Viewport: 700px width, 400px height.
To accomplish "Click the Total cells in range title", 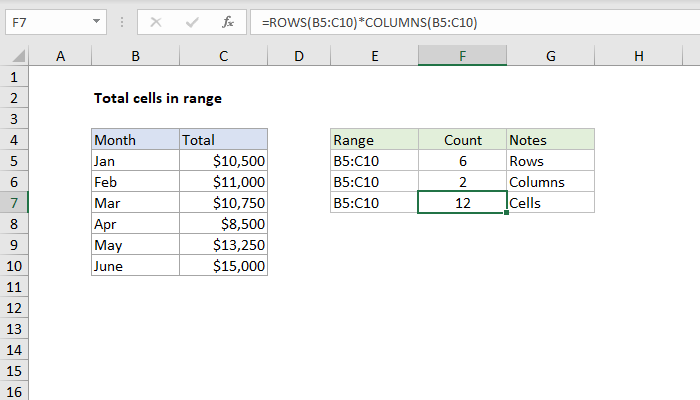I will coord(157,98).
